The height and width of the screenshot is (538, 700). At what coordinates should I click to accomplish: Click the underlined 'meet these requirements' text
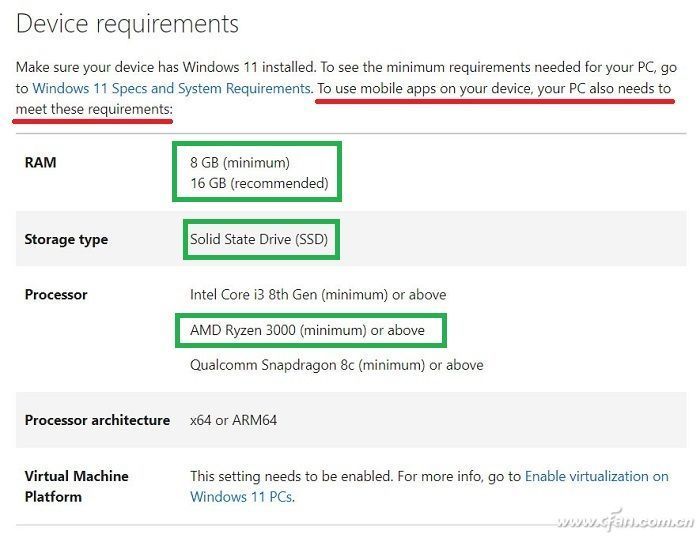coord(93,108)
